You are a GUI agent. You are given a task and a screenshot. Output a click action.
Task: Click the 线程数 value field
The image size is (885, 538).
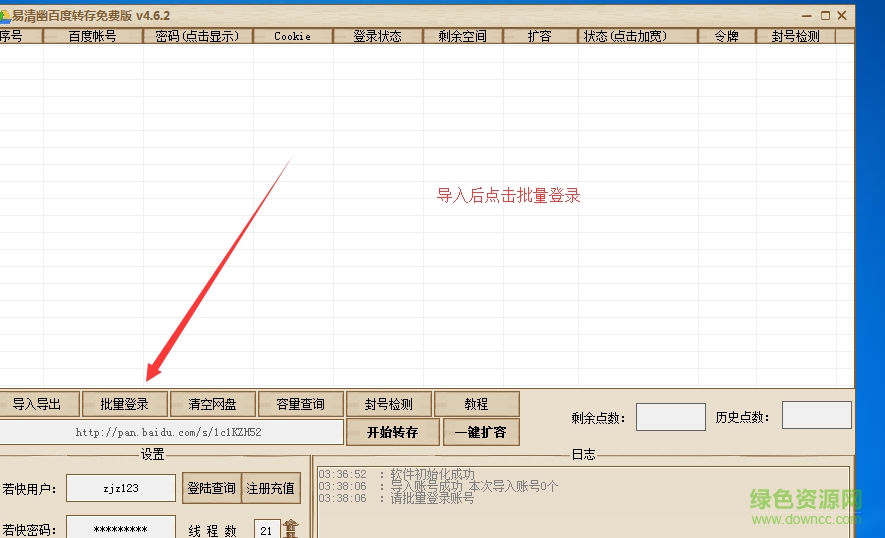(x=267, y=530)
